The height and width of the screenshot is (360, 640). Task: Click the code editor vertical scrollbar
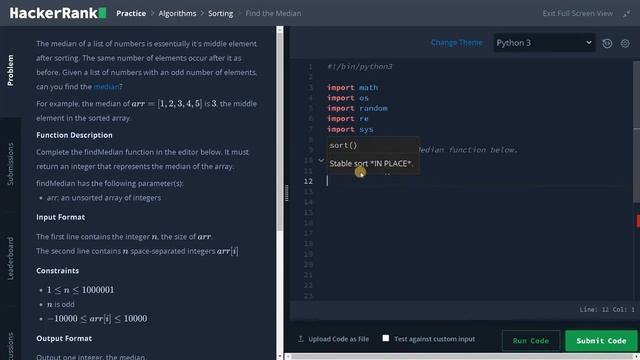pos(636,131)
